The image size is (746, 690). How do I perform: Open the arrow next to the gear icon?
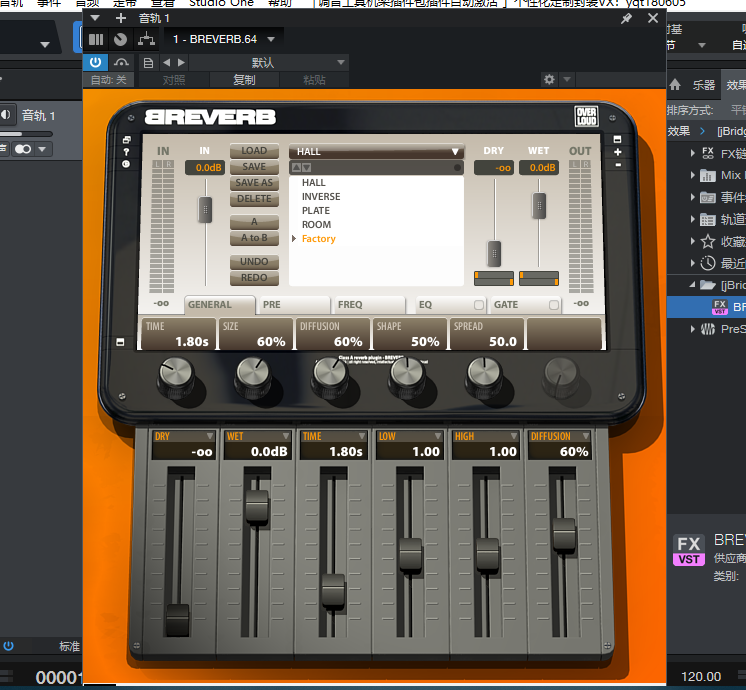click(567, 79)
